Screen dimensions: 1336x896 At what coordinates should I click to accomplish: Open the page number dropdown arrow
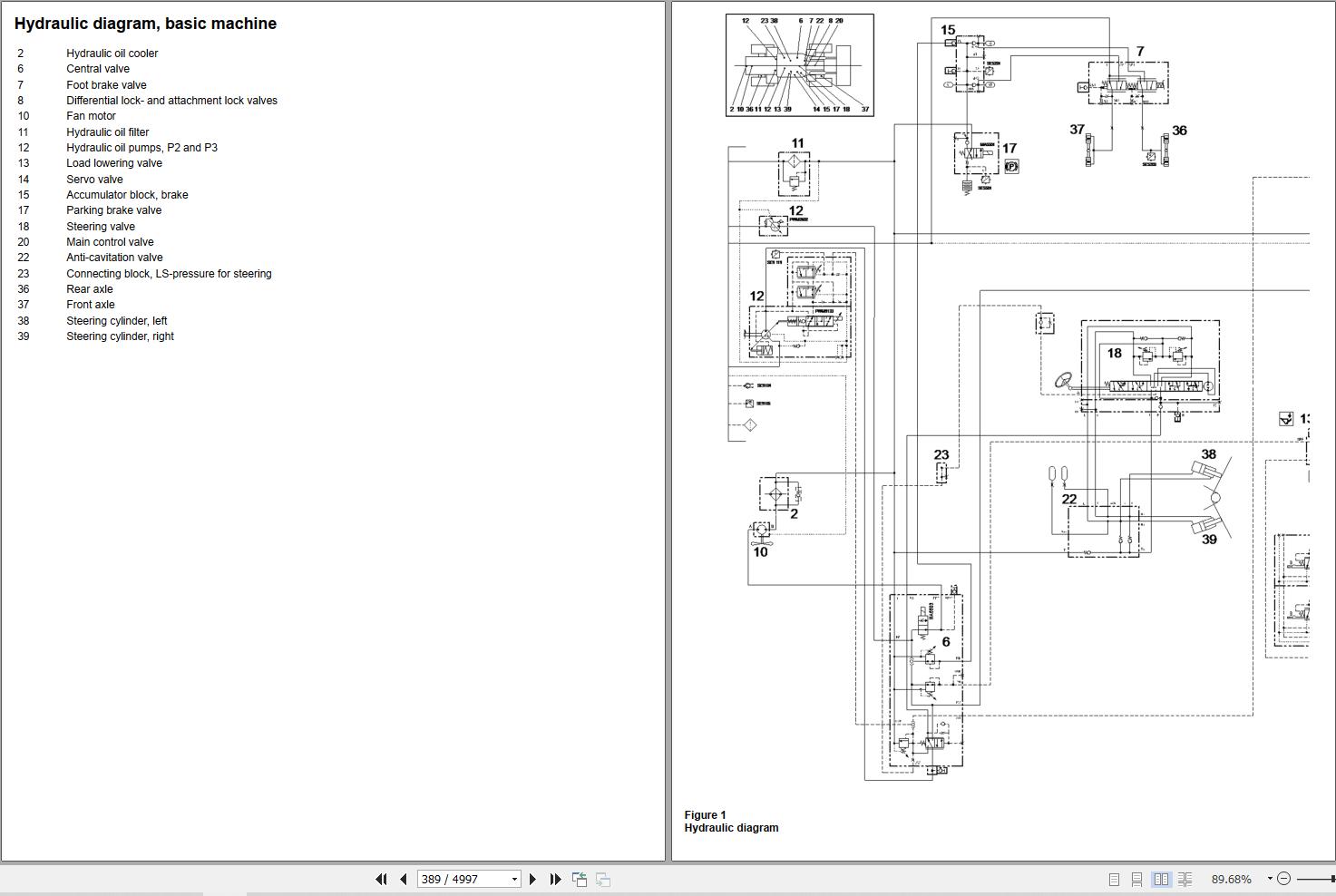(512, 879)
